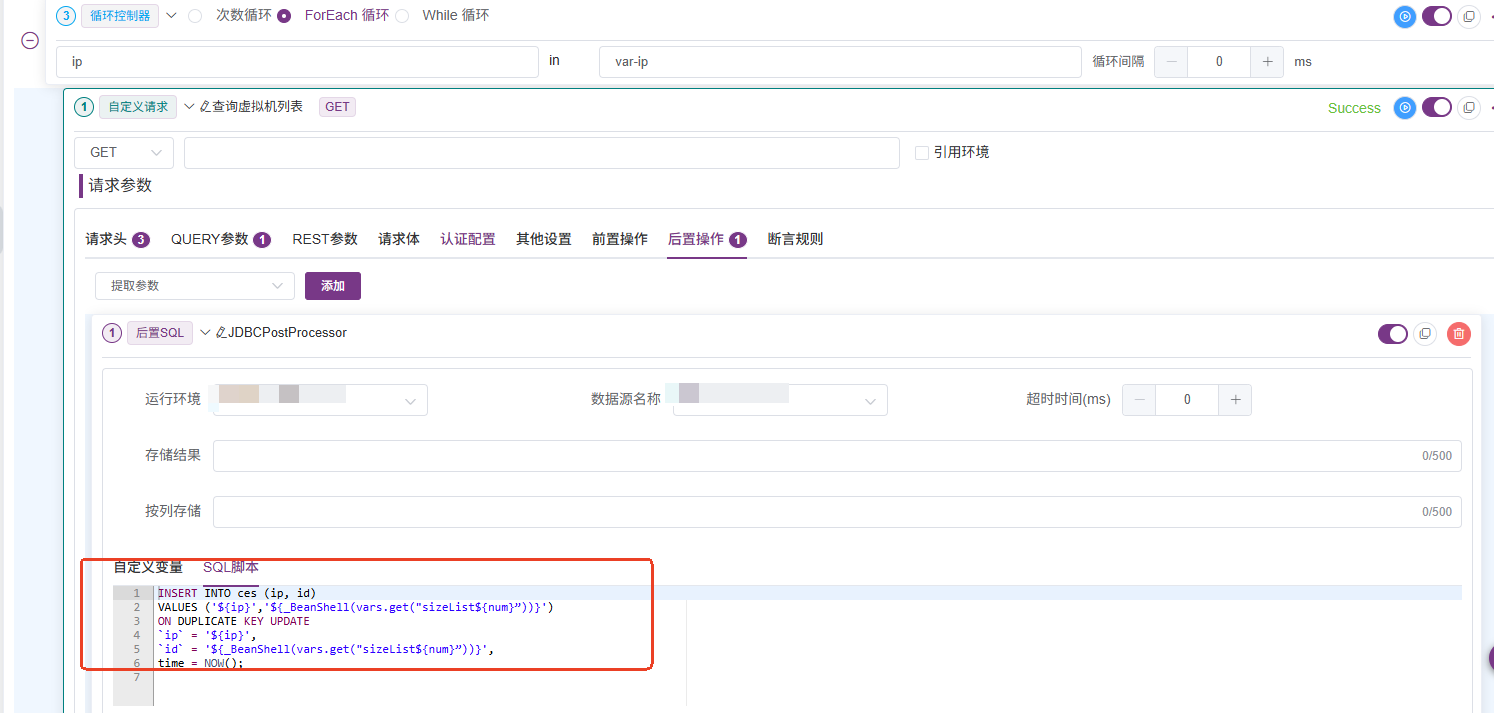Open the 断言规则 tab
The width and height of the screenshot is (1494, 713).
pyautogui.click(x=796, y=239)
